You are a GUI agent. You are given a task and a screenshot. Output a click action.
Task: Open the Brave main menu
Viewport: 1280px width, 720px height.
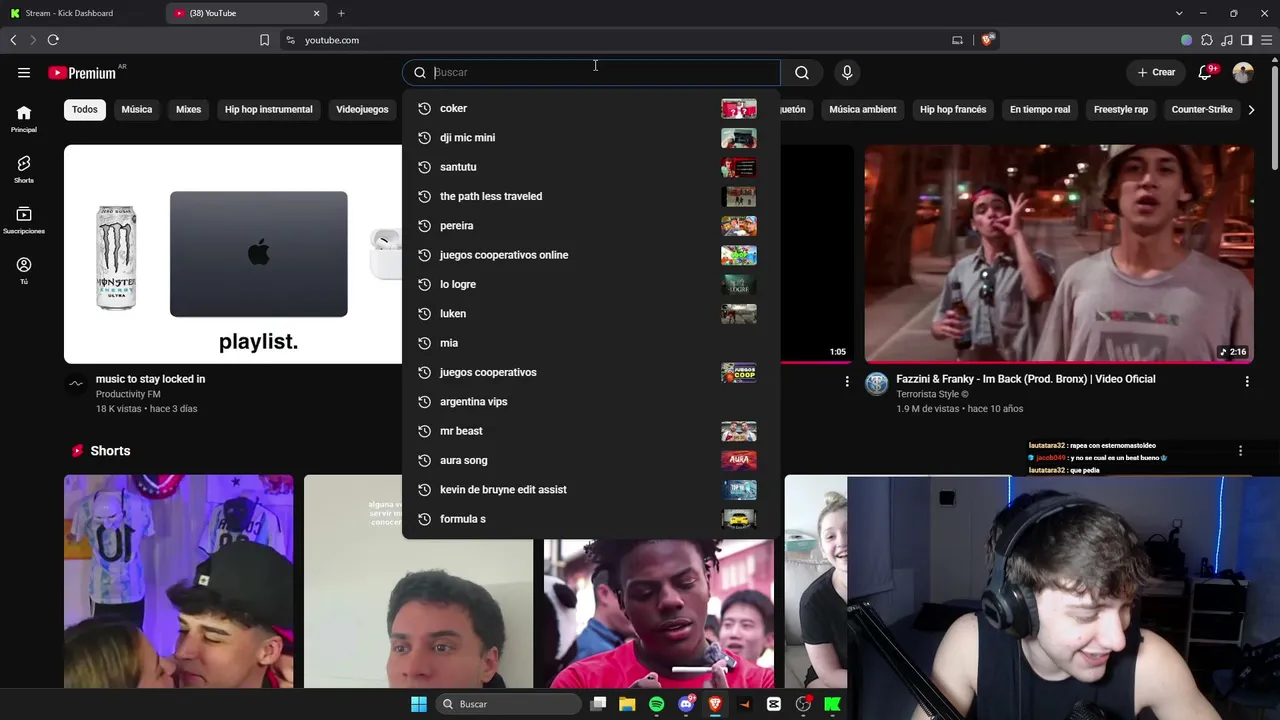tap(1266, 40)
